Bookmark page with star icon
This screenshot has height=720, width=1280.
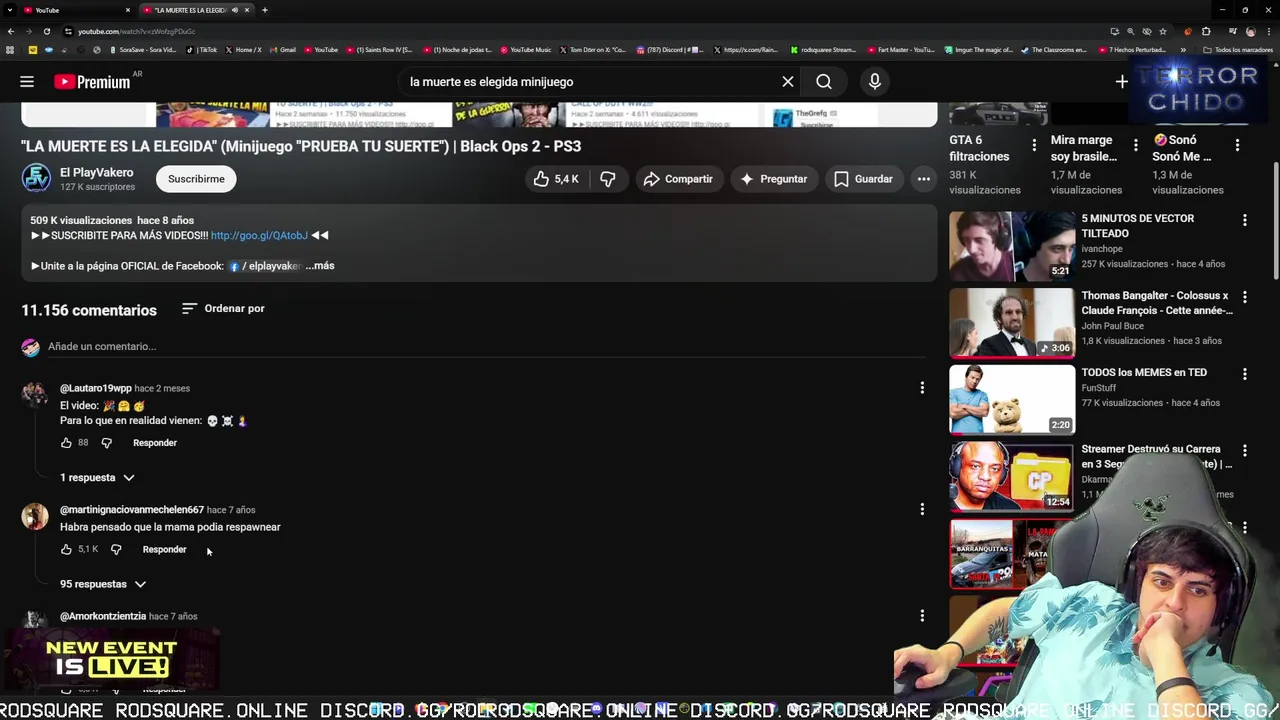[x=1165, y=31]
